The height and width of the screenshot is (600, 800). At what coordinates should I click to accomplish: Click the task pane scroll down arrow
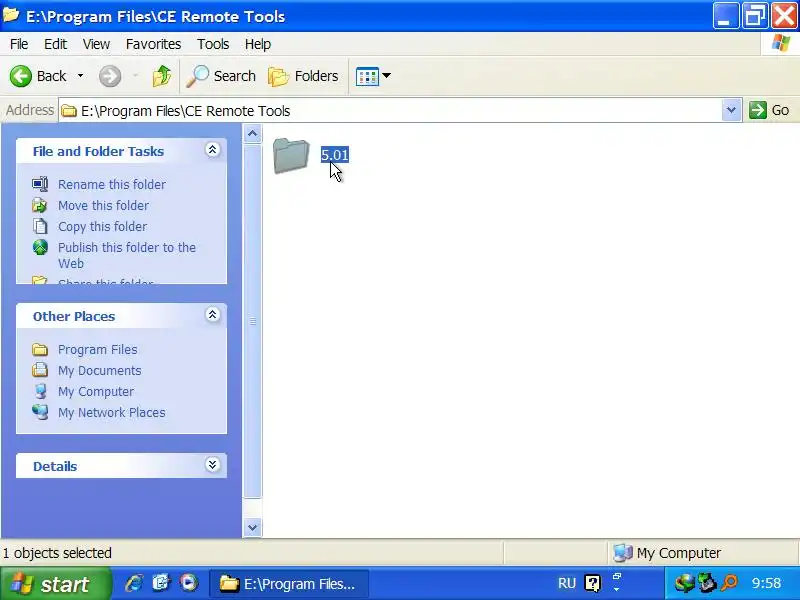[252, 527]
